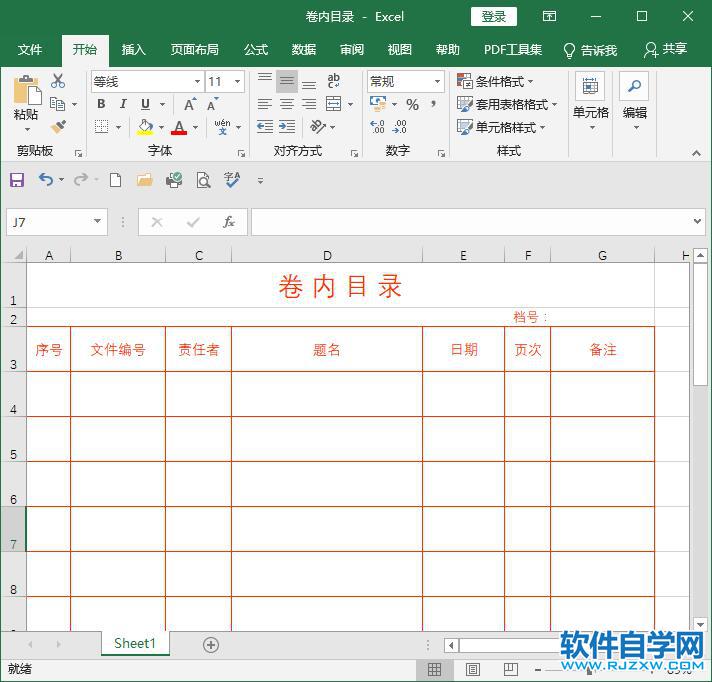The height and width of the screenshot is (682, 712).
Task: Expand the font name dropdown
Action: 197,82
